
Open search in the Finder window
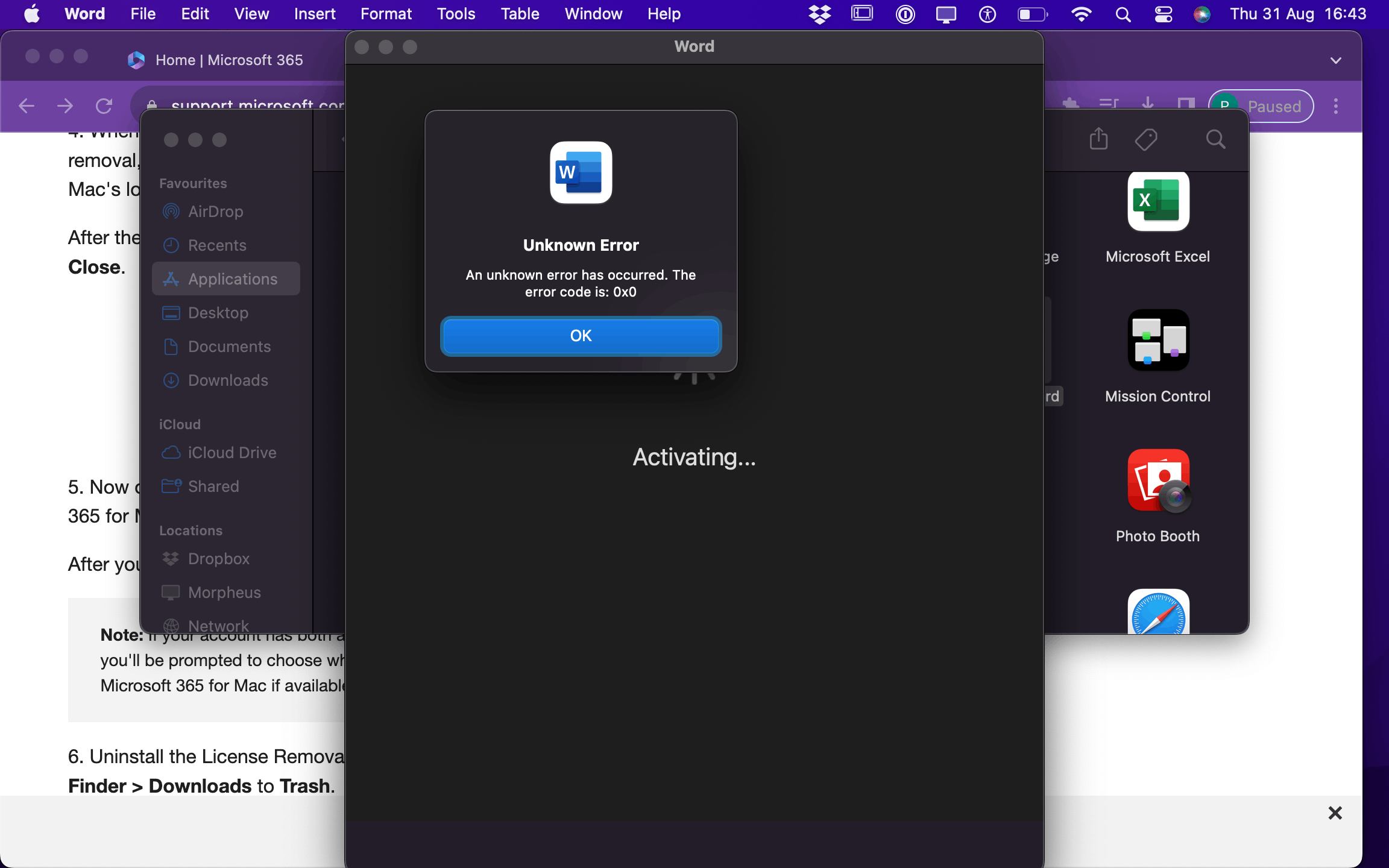point(1215,139)
